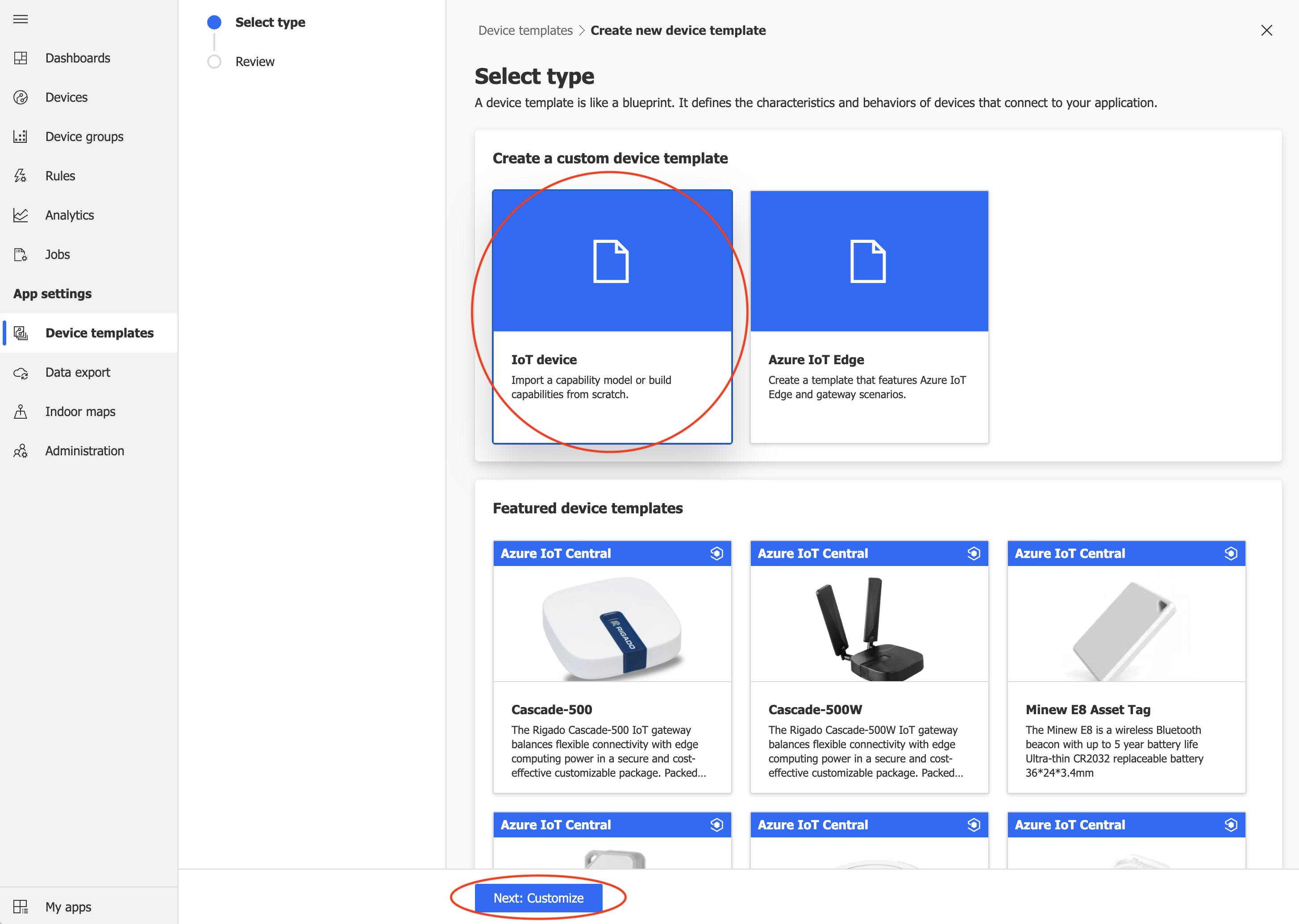Screen dimensions: 1299x924
Task: Open Device groups icon in sidebar
Action: (x=21, y=137)
